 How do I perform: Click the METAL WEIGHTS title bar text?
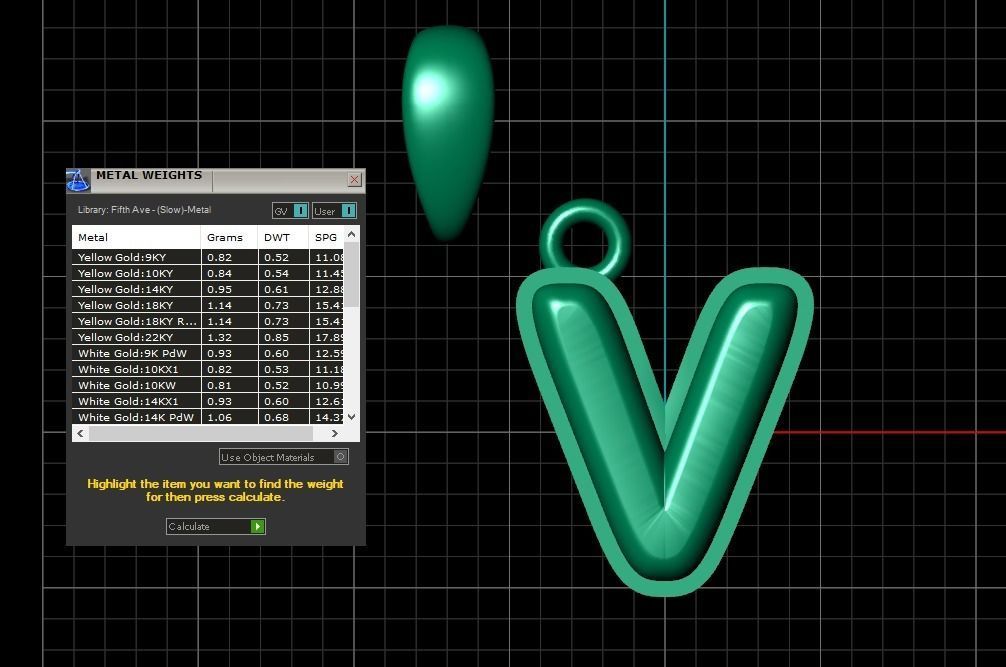click(x=149, y=175)
